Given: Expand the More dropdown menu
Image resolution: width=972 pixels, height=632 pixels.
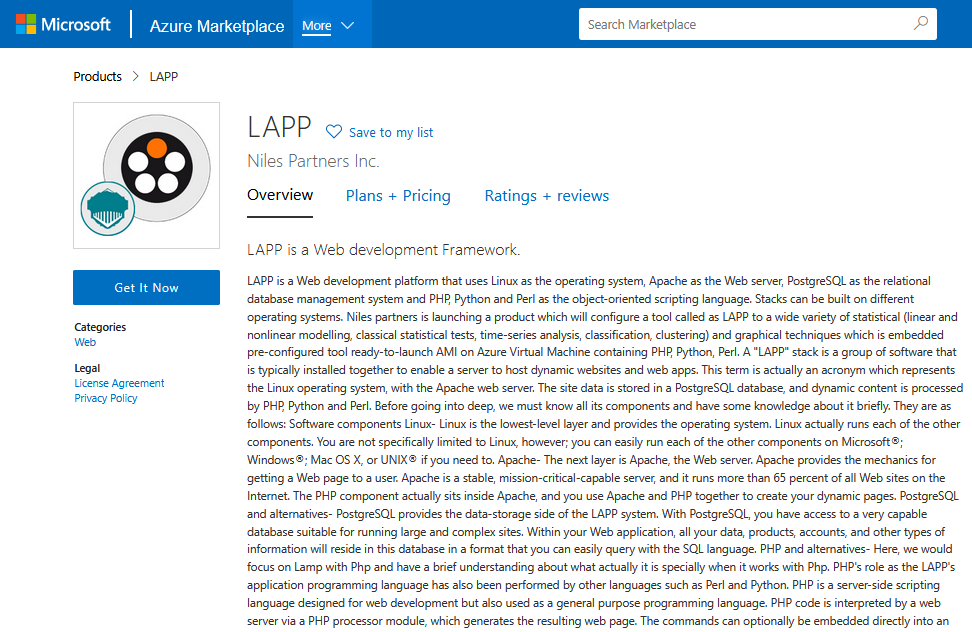Looking at the screenshot, I should pyautogui.click(x=329, y=26).
